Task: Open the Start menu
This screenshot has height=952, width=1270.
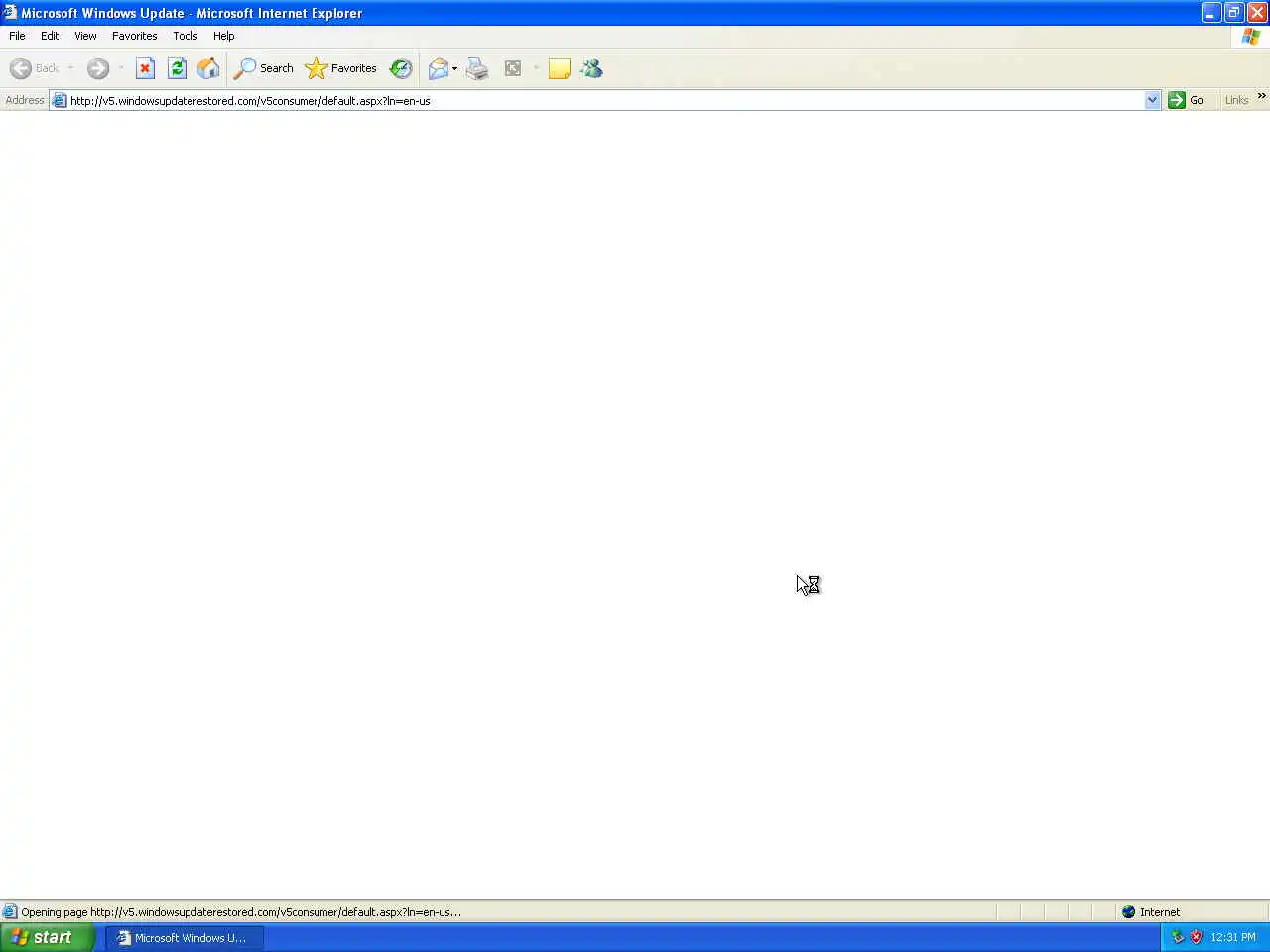Action: 48,937
